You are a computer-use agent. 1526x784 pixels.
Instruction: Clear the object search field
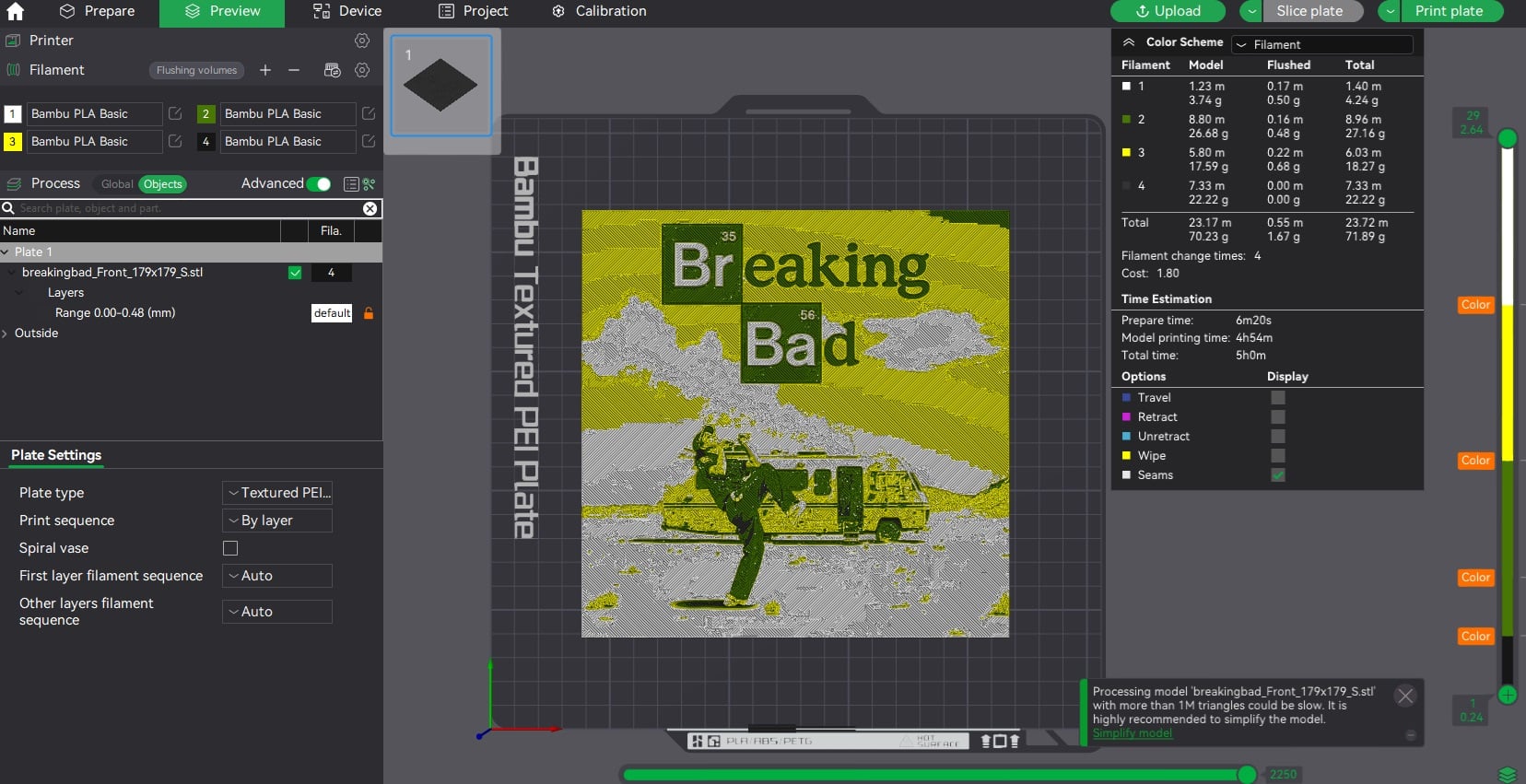370,208
